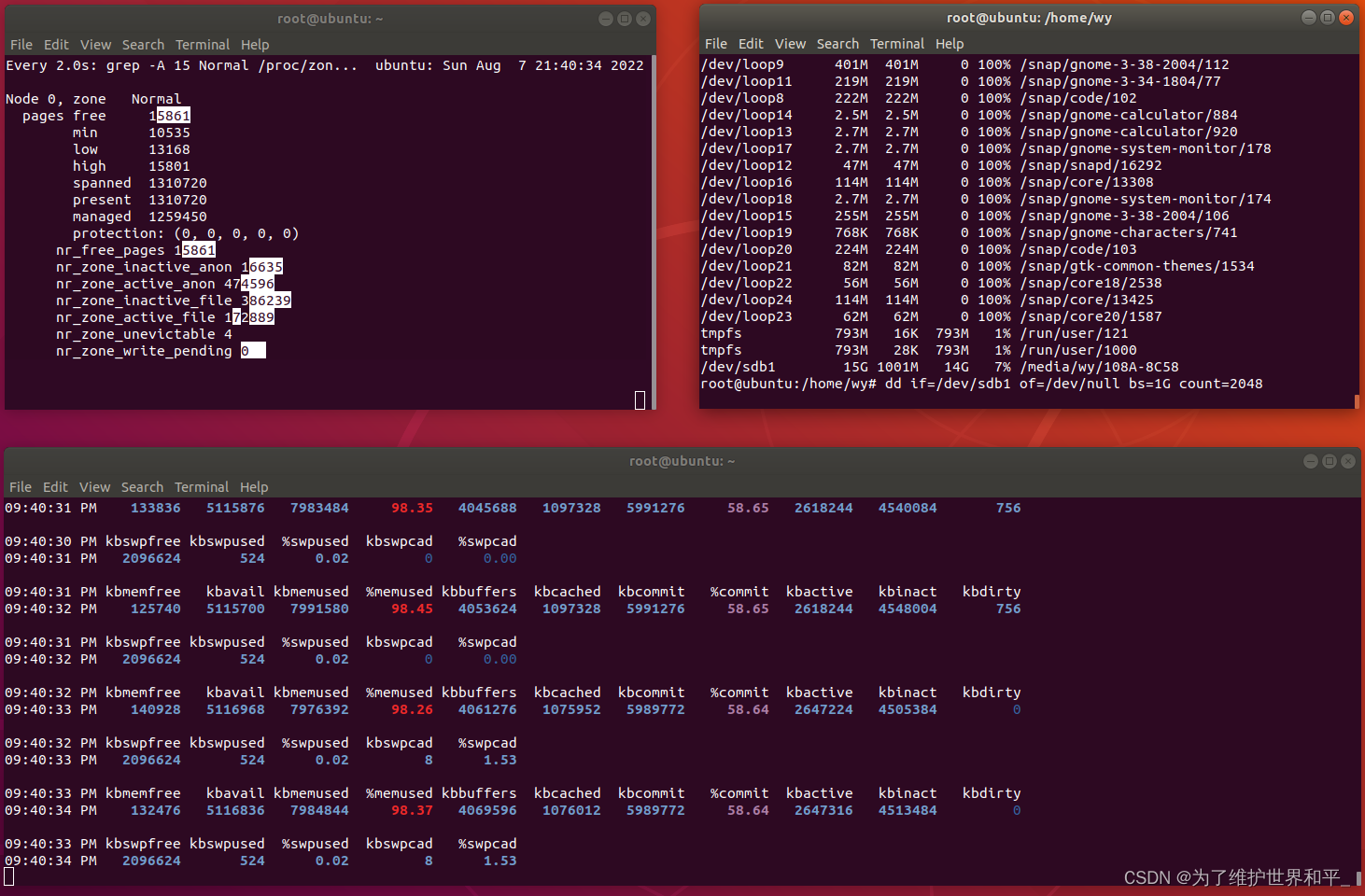Open Search menu in top-left watch terminal
1365x896 pixels.
143,45
